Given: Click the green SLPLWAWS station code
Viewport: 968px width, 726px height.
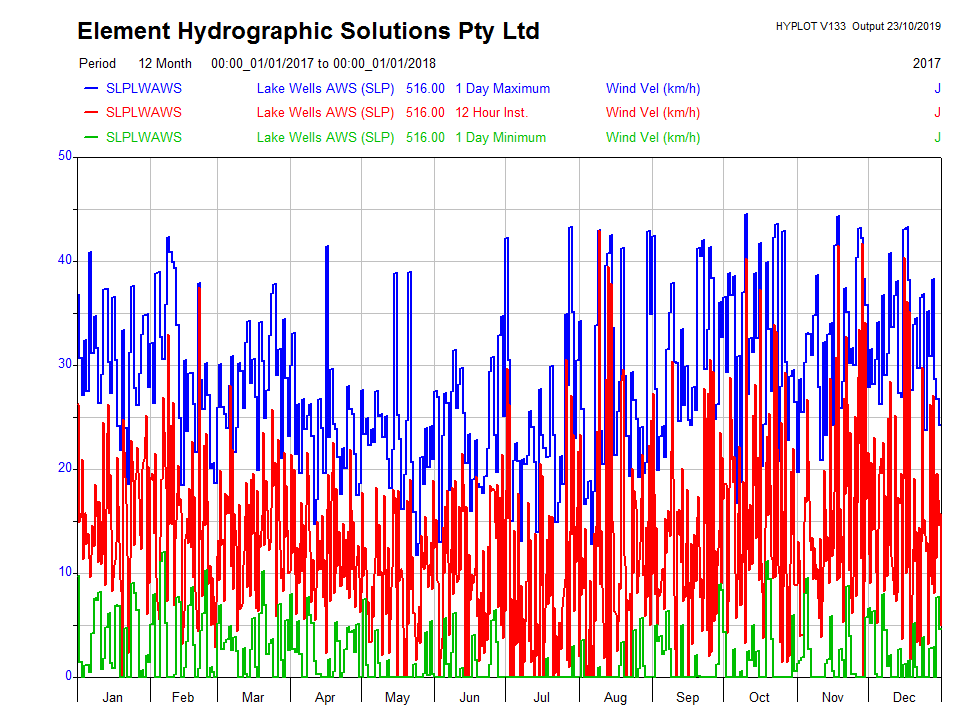Looking at the screenshot, I should pyautogui.click(x=144, y=137).
